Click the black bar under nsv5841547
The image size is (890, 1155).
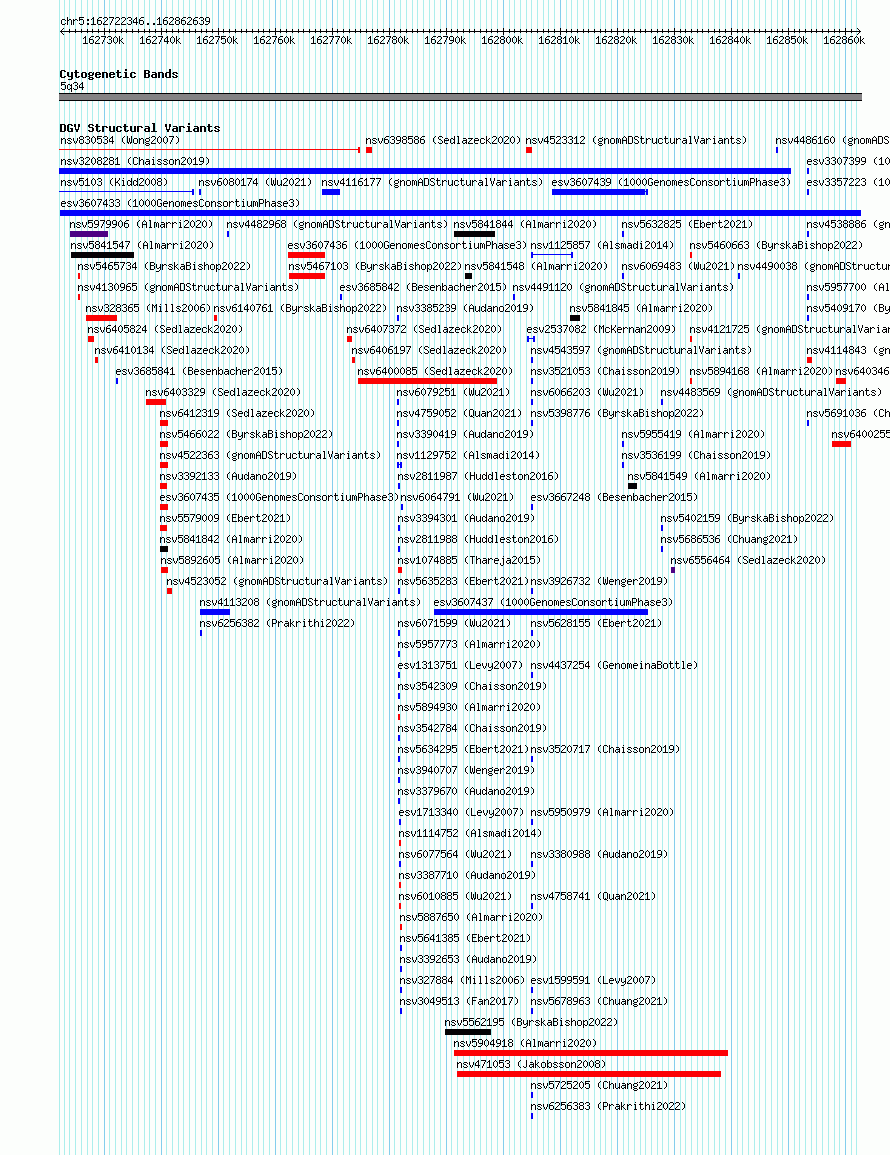(102, 255)
